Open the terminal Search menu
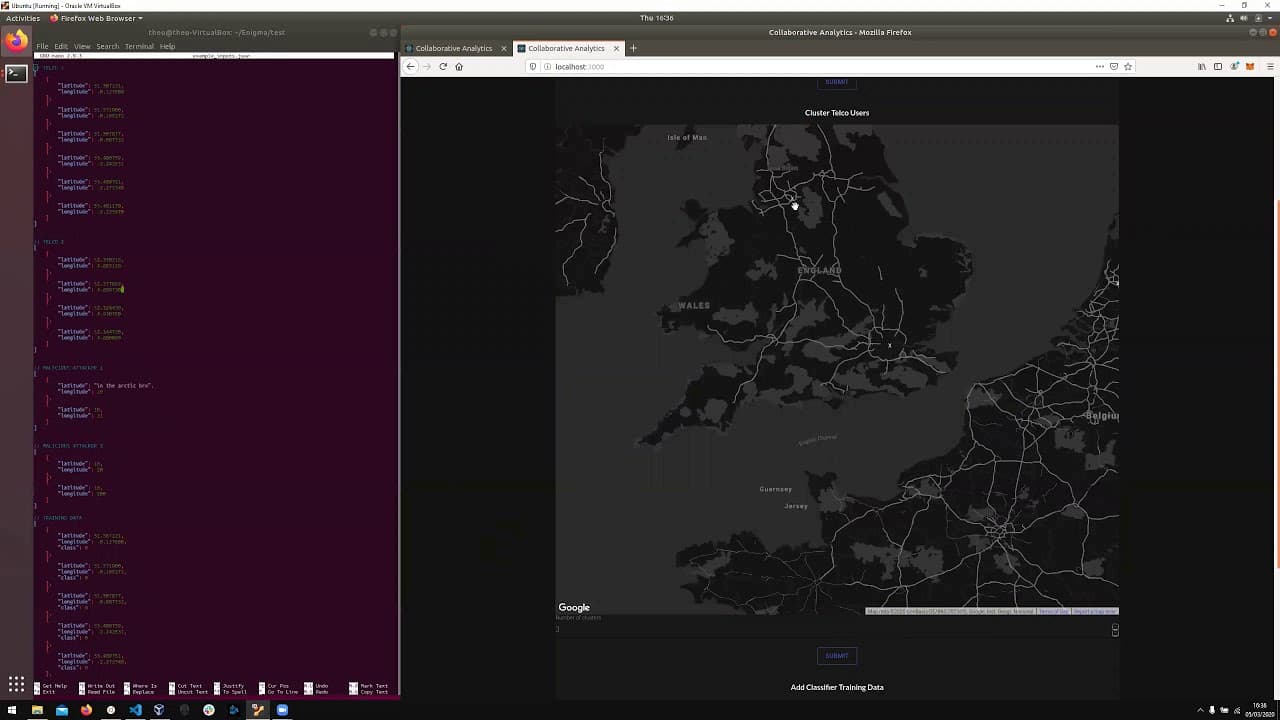The image size is (1280, 720). (107, 47)
